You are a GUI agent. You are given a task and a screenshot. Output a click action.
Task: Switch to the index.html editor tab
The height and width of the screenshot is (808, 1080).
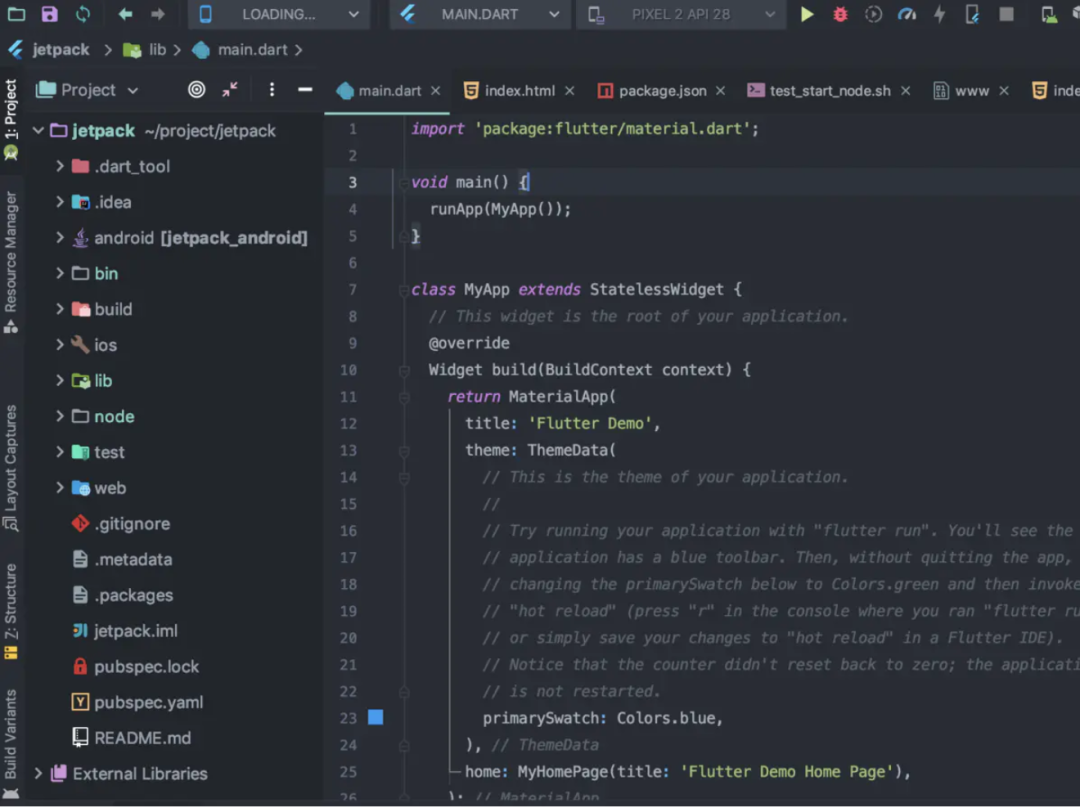[x=519, y=90]
